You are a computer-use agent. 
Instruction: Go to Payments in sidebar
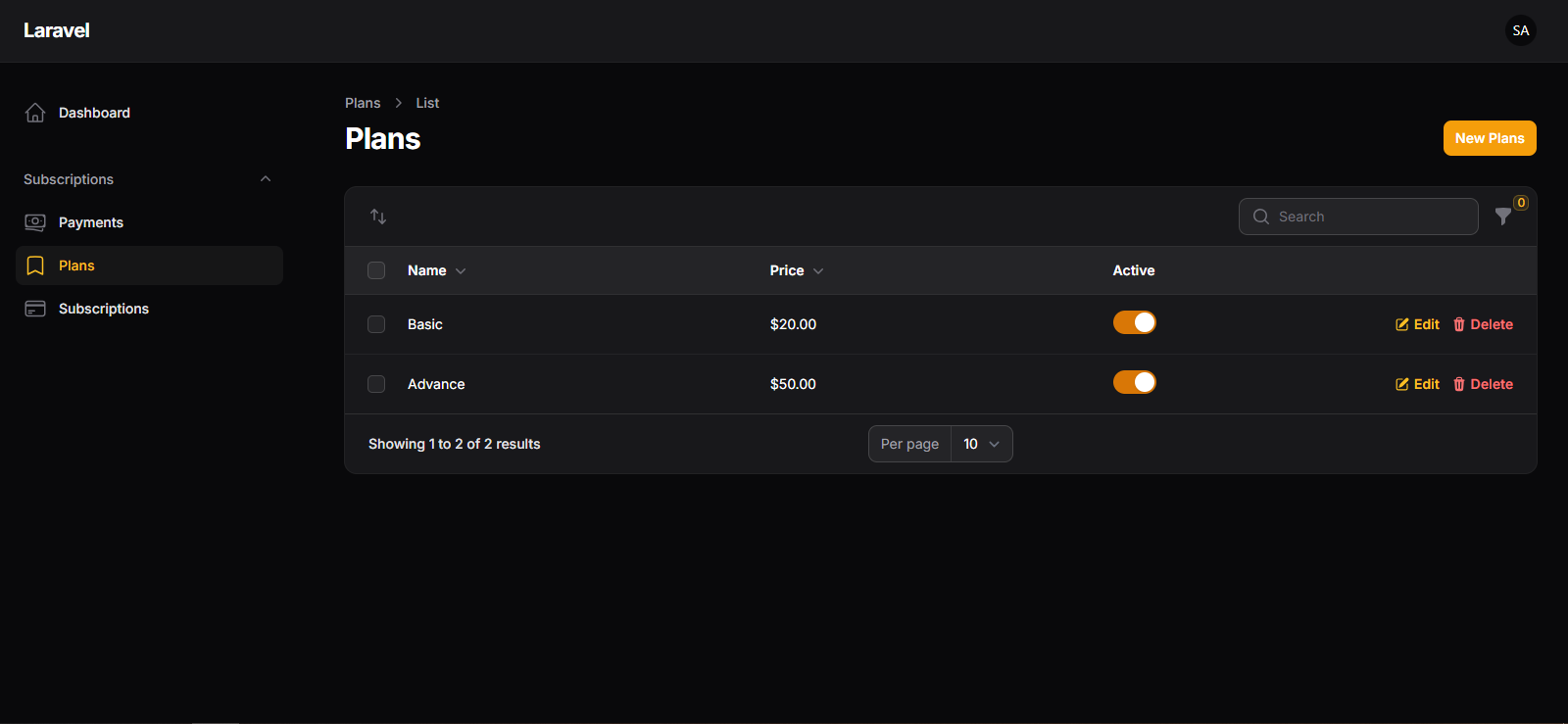tap(91, 222)
